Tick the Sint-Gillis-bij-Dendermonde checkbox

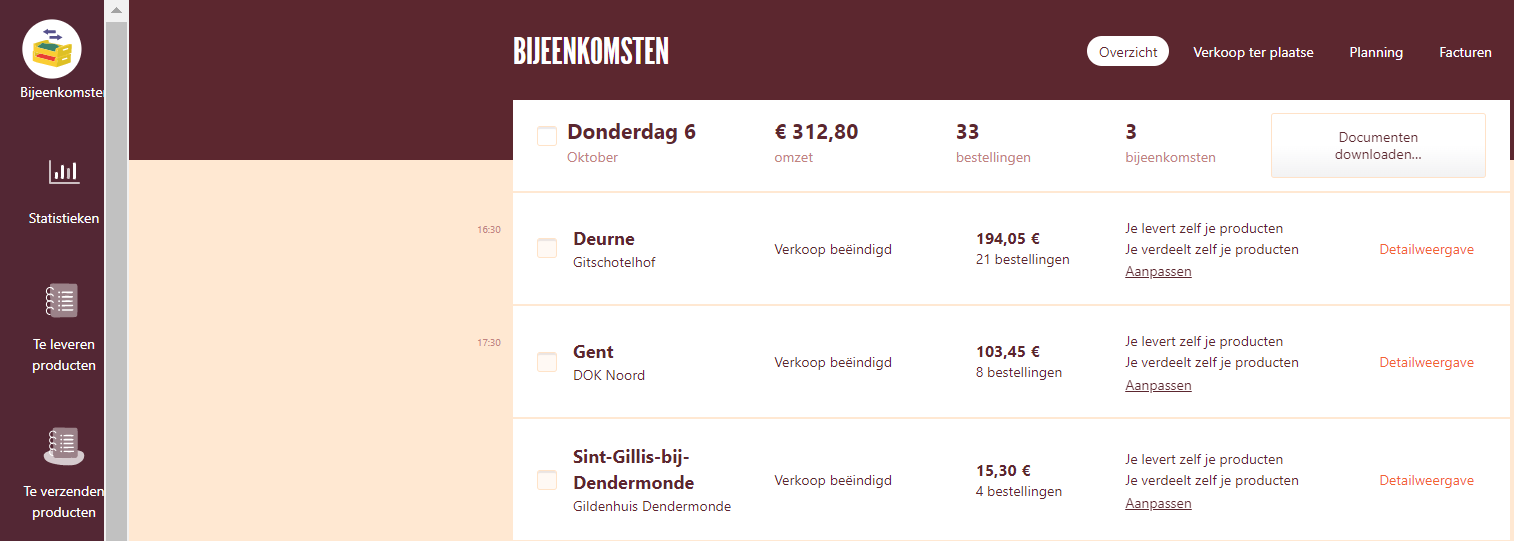pos(547,480)
